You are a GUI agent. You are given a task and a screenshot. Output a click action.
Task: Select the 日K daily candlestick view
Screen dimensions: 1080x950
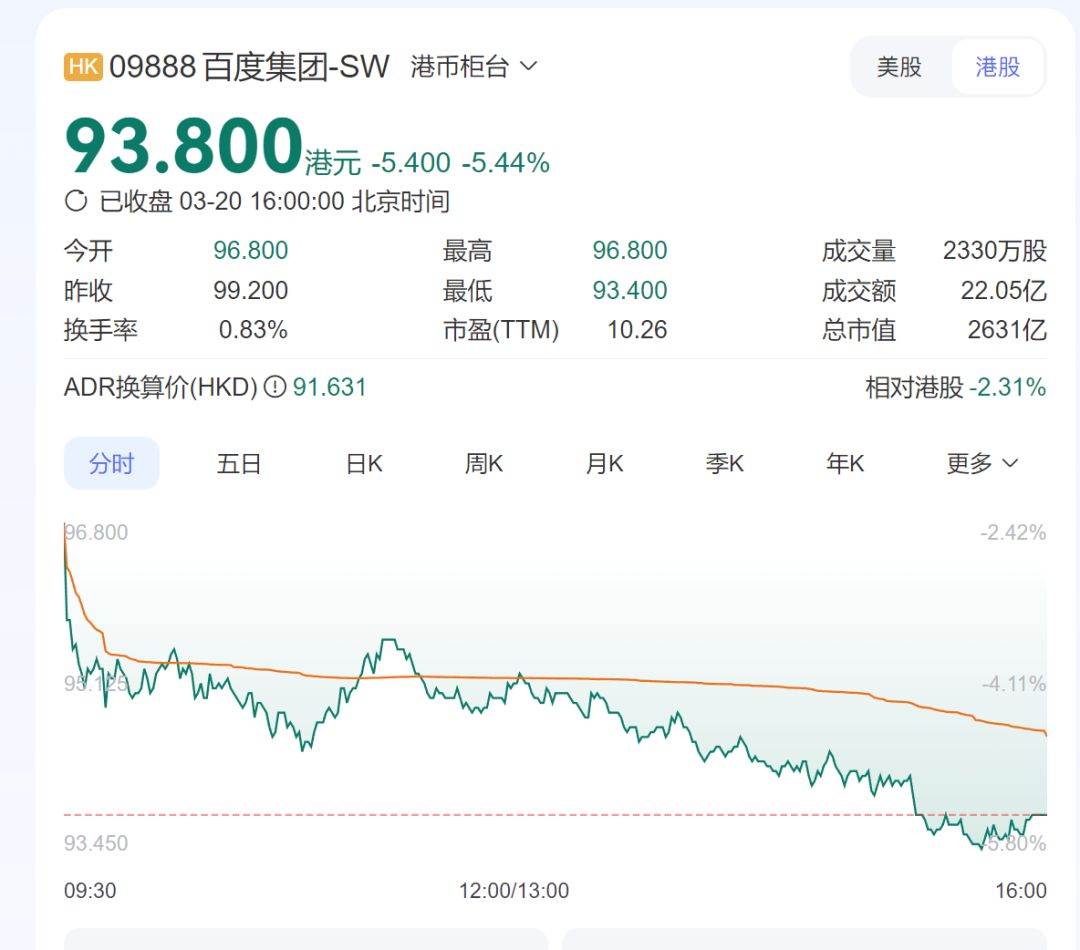pyautogui.click(x=363, y=463)
